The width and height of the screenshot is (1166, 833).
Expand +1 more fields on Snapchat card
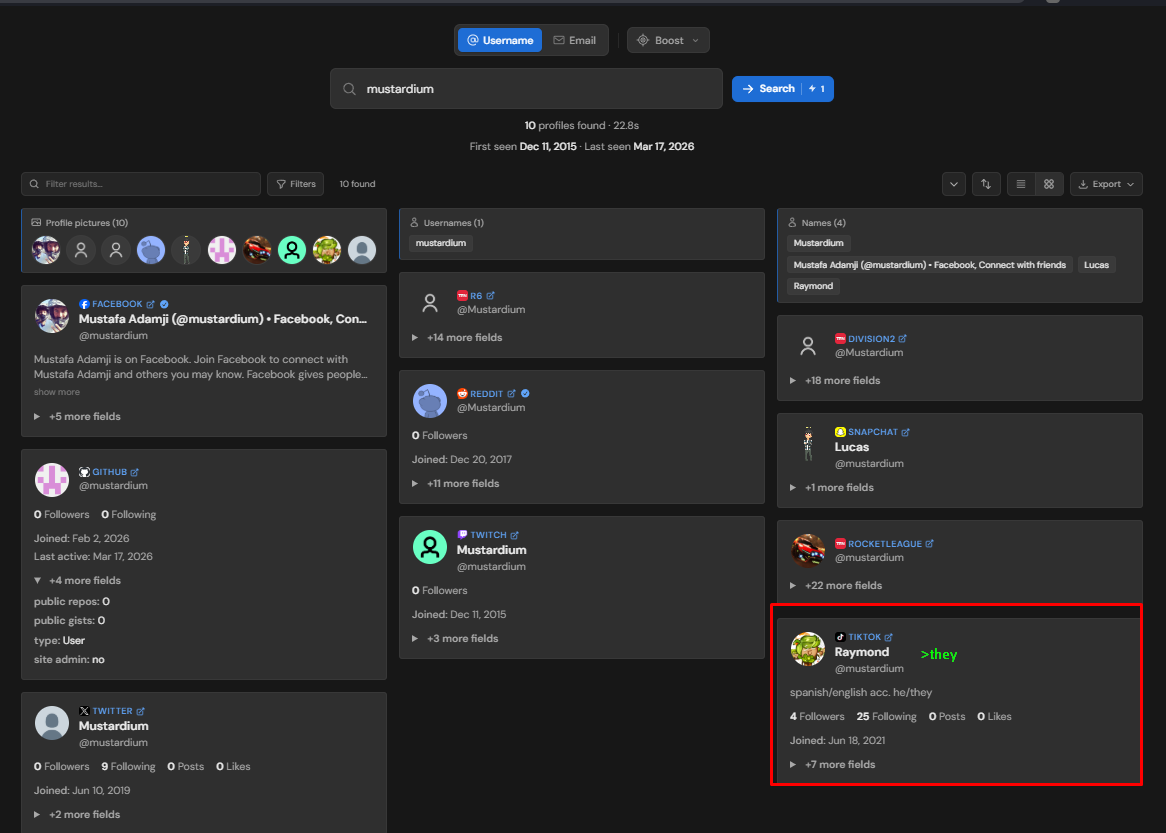click(832, 488)
